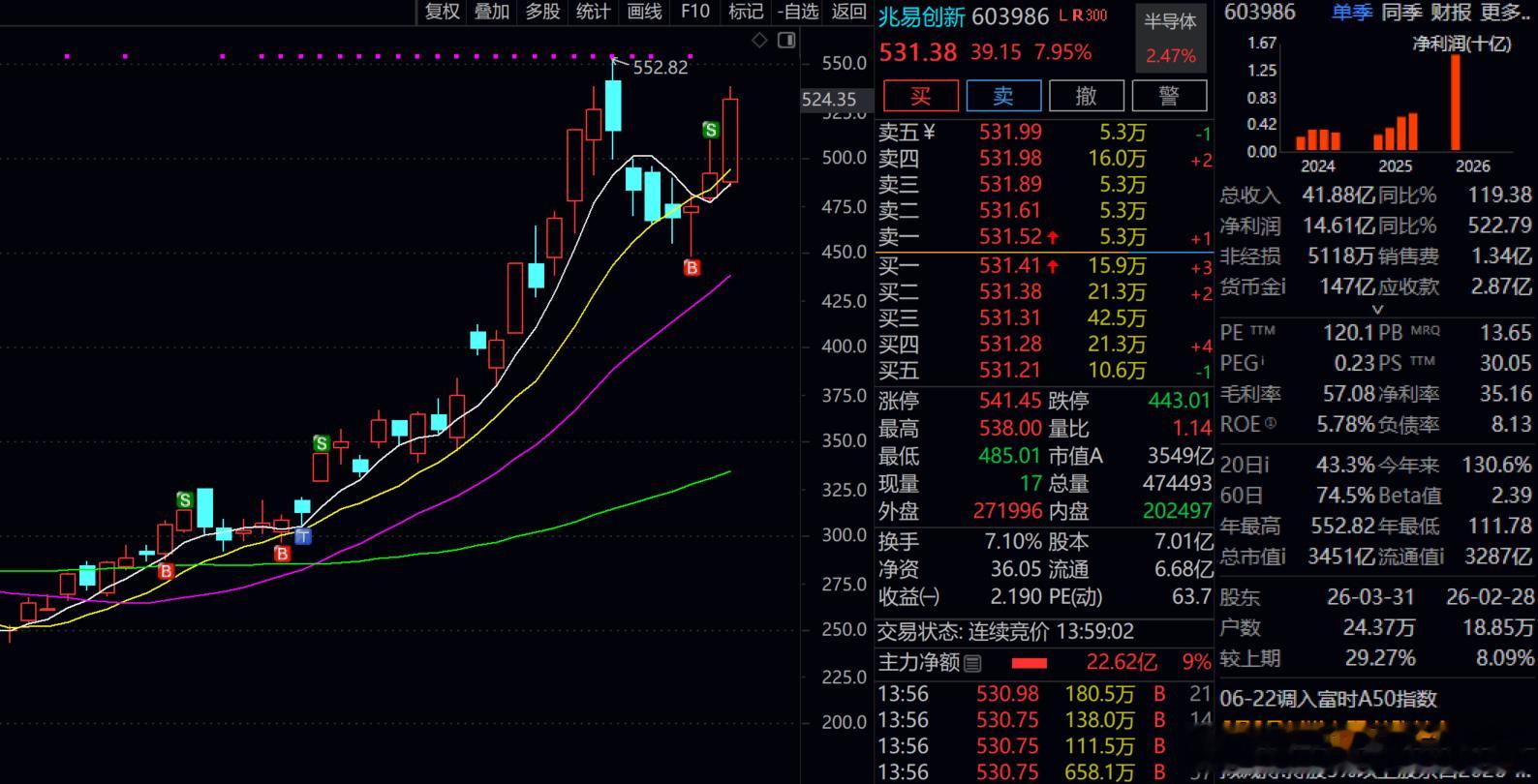This screenshot has width=1538, height=784.
Task: Expand the chevron below financial summary rows
Action: (x=1377, y=310)
